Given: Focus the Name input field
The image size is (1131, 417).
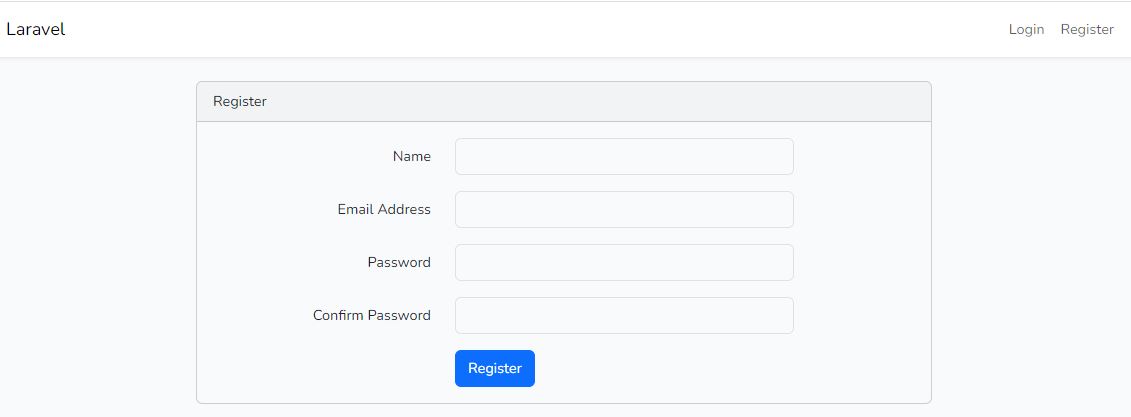Looking at the screenshot, I should (624, 157).
